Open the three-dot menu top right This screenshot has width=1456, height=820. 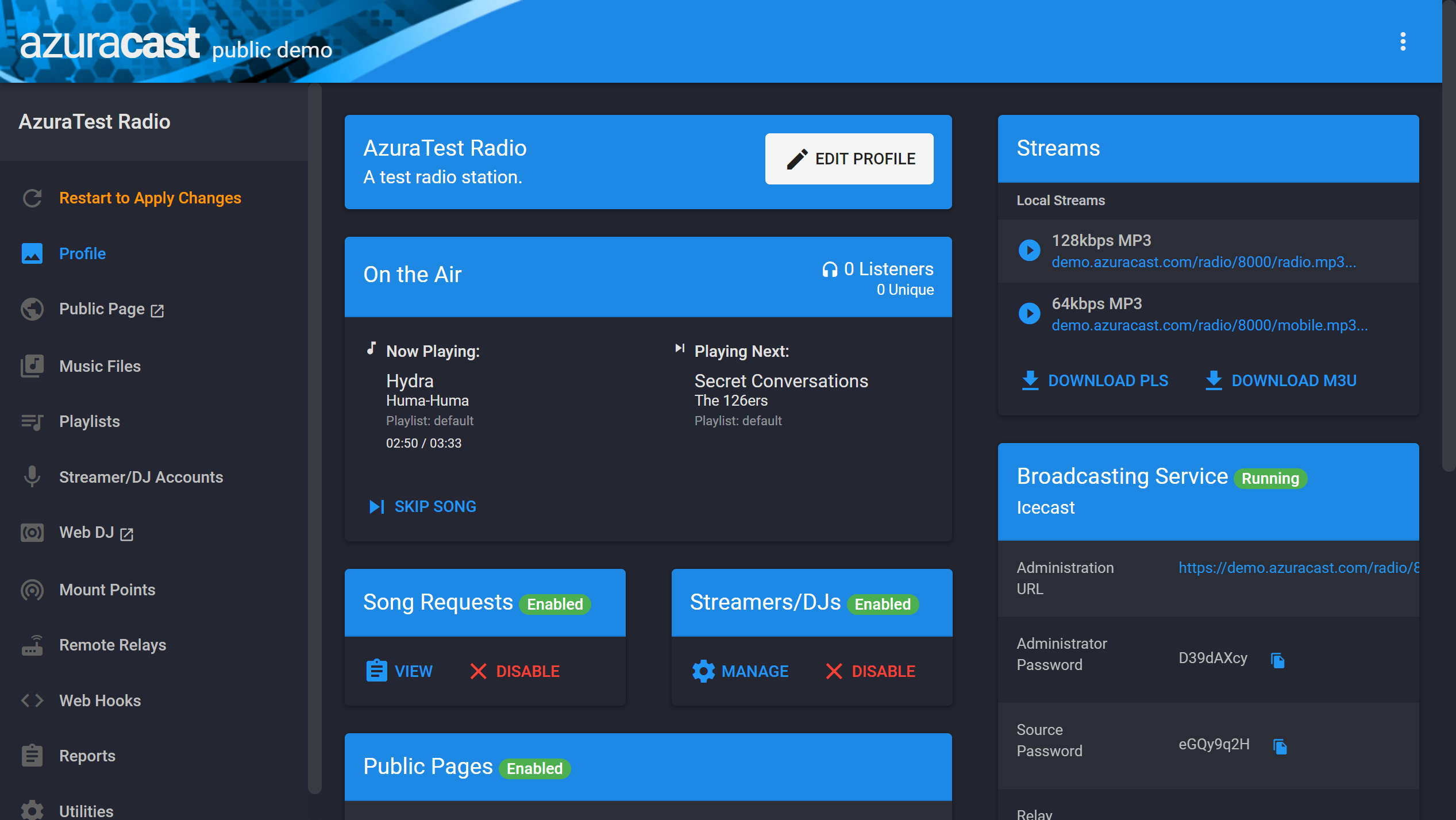click(1403, 42)
